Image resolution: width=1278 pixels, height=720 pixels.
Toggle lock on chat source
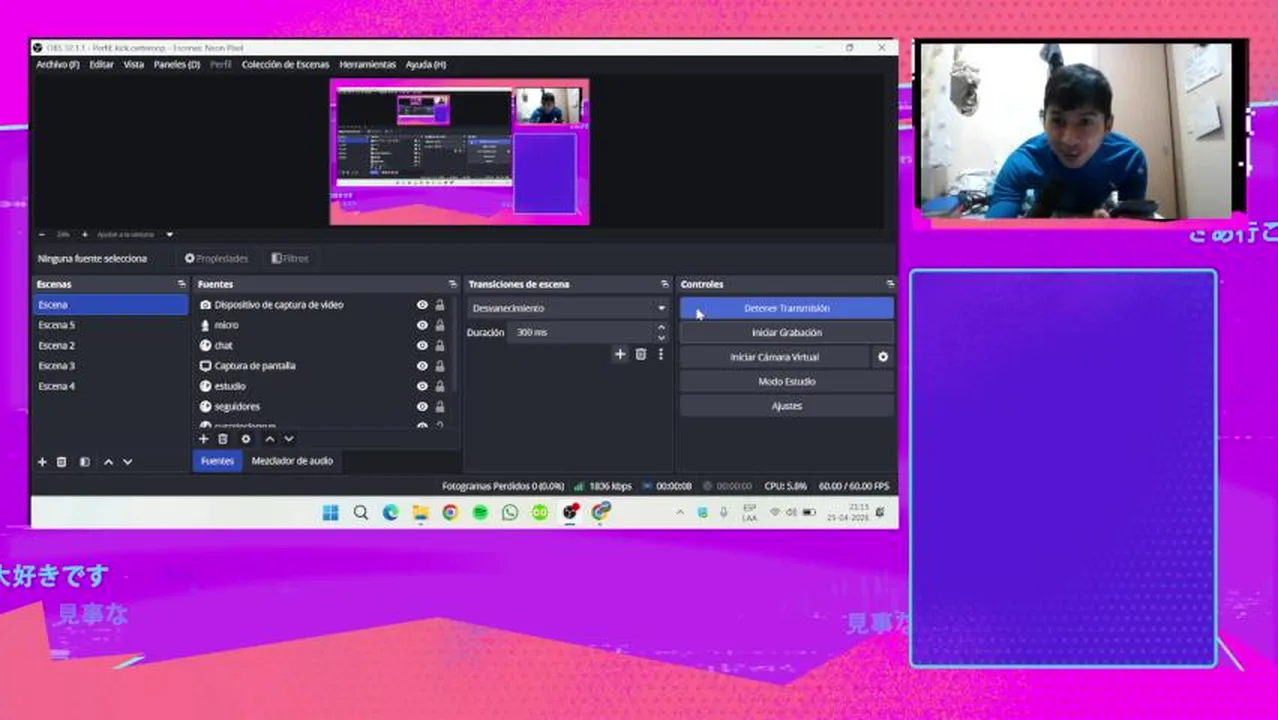coord(439,345)
